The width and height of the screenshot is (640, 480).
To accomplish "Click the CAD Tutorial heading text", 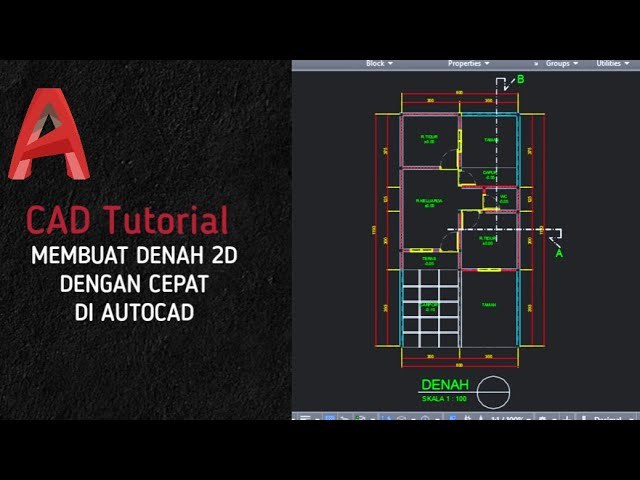I will click(127, 219).
